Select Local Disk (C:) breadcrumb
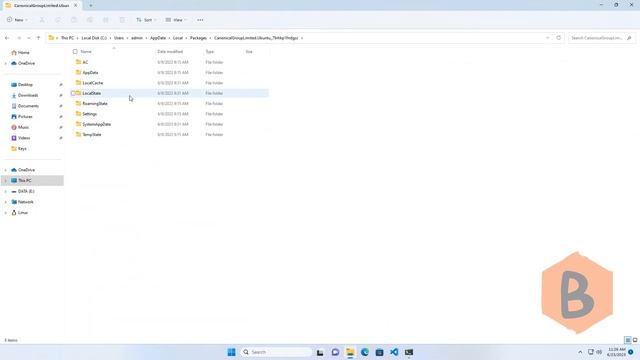The width and height of the screenshot is (640, 360). (94, 38)
